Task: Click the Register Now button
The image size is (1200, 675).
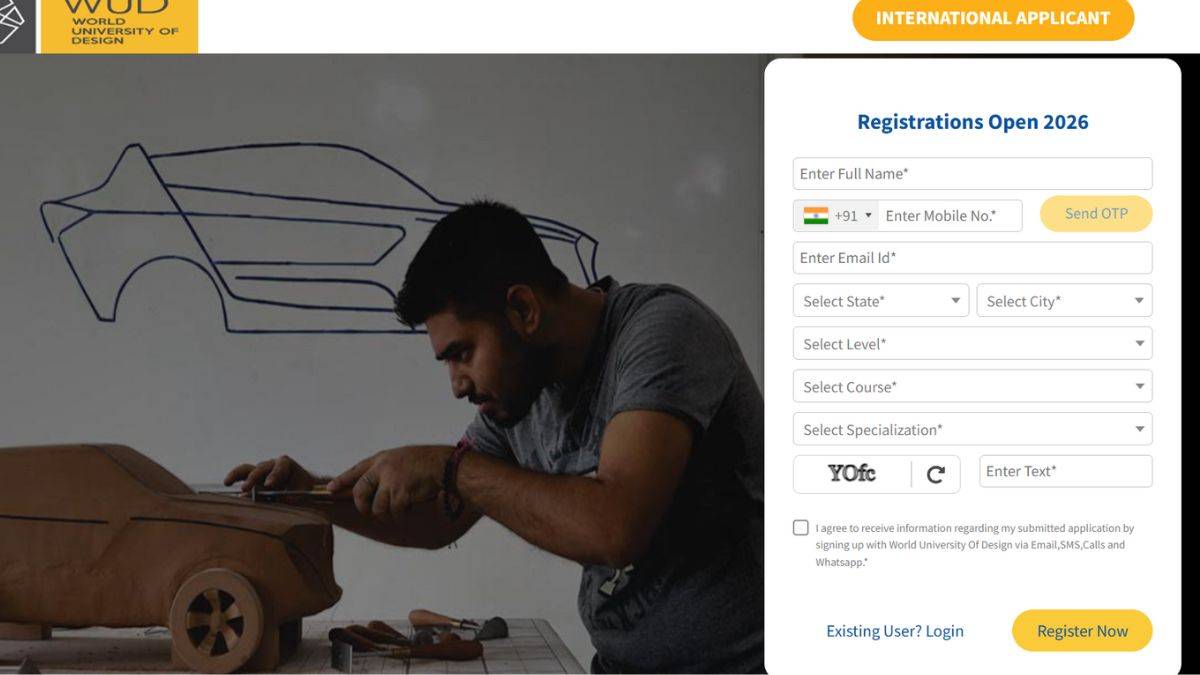Action: [x=1082, y=631]
